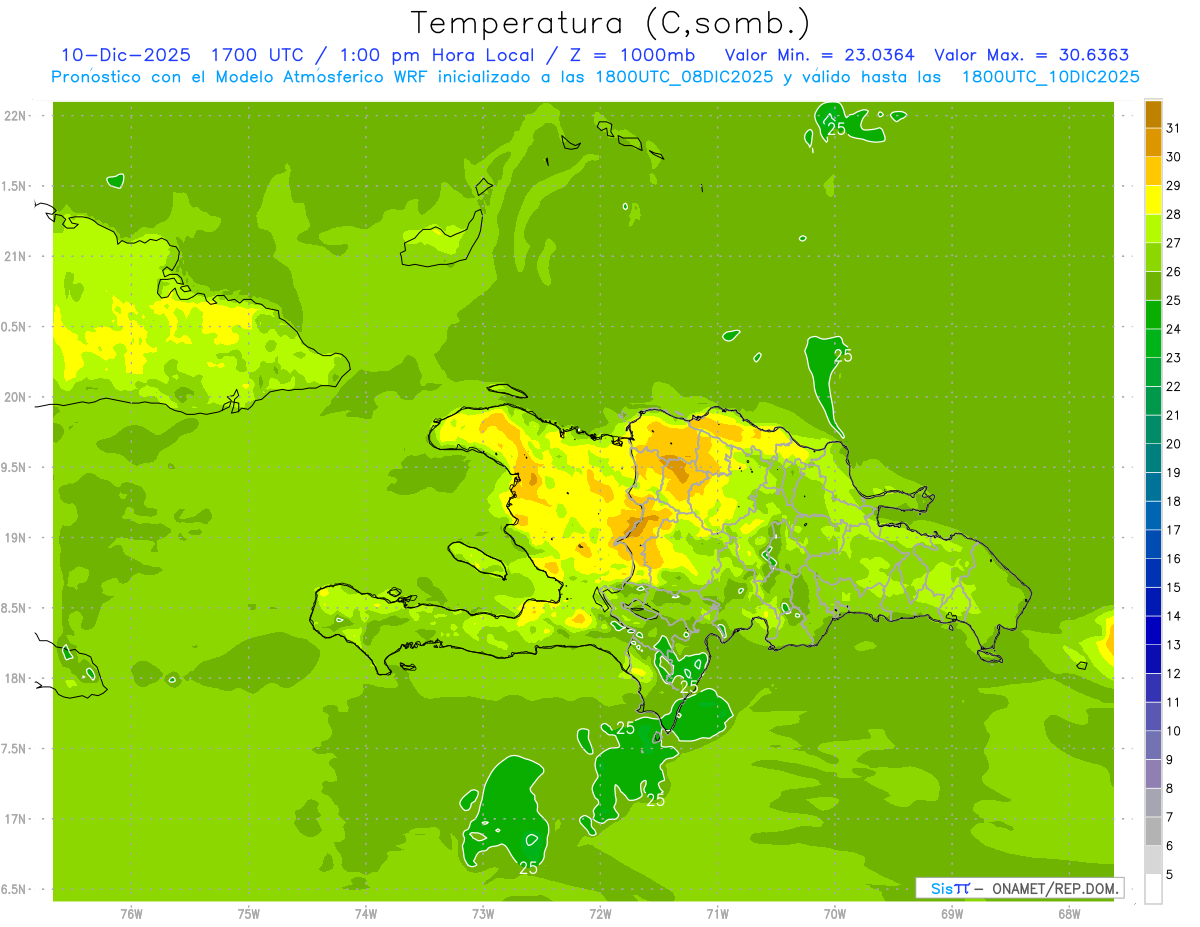1200x927 pixels.
Task: Click the longitude axis label '71W'
Action: pos(717,914)
